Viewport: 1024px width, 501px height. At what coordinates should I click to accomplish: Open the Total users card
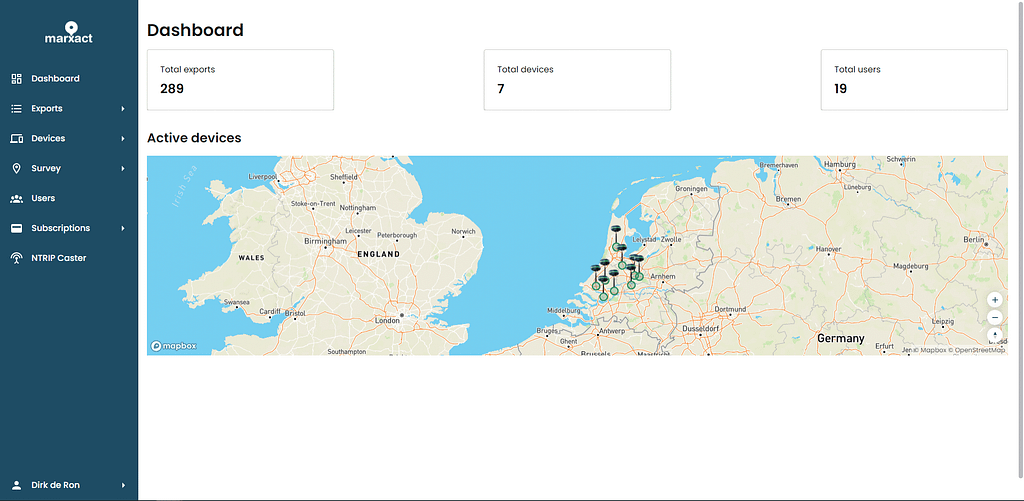[x=913, y=79]
